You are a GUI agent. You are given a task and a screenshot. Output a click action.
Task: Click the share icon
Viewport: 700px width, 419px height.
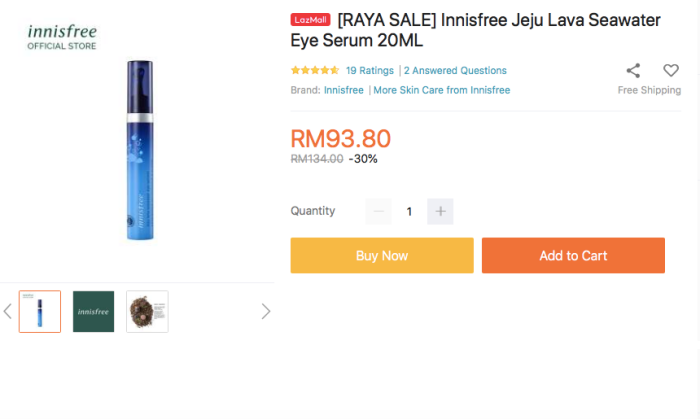pyautogui.click(x=633, y=71)
